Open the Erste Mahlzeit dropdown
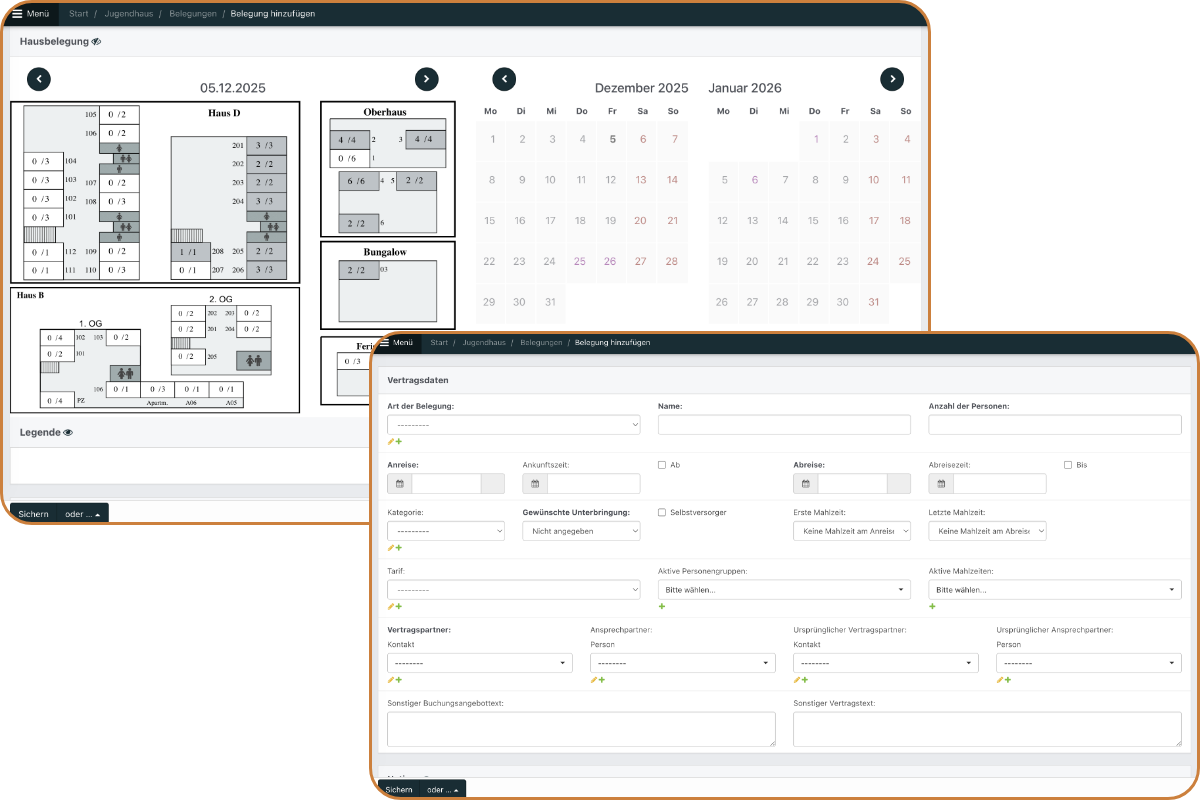Viewport: 1200px width, 800px height. click(x=852, y=531)
